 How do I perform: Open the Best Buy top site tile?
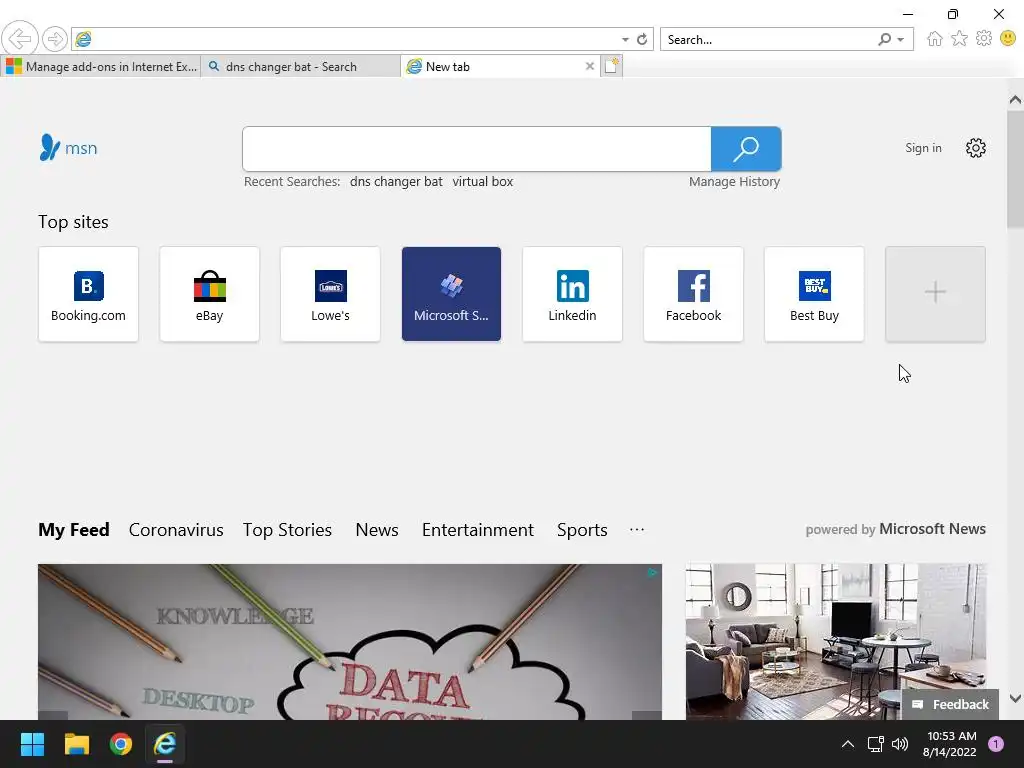814,294
